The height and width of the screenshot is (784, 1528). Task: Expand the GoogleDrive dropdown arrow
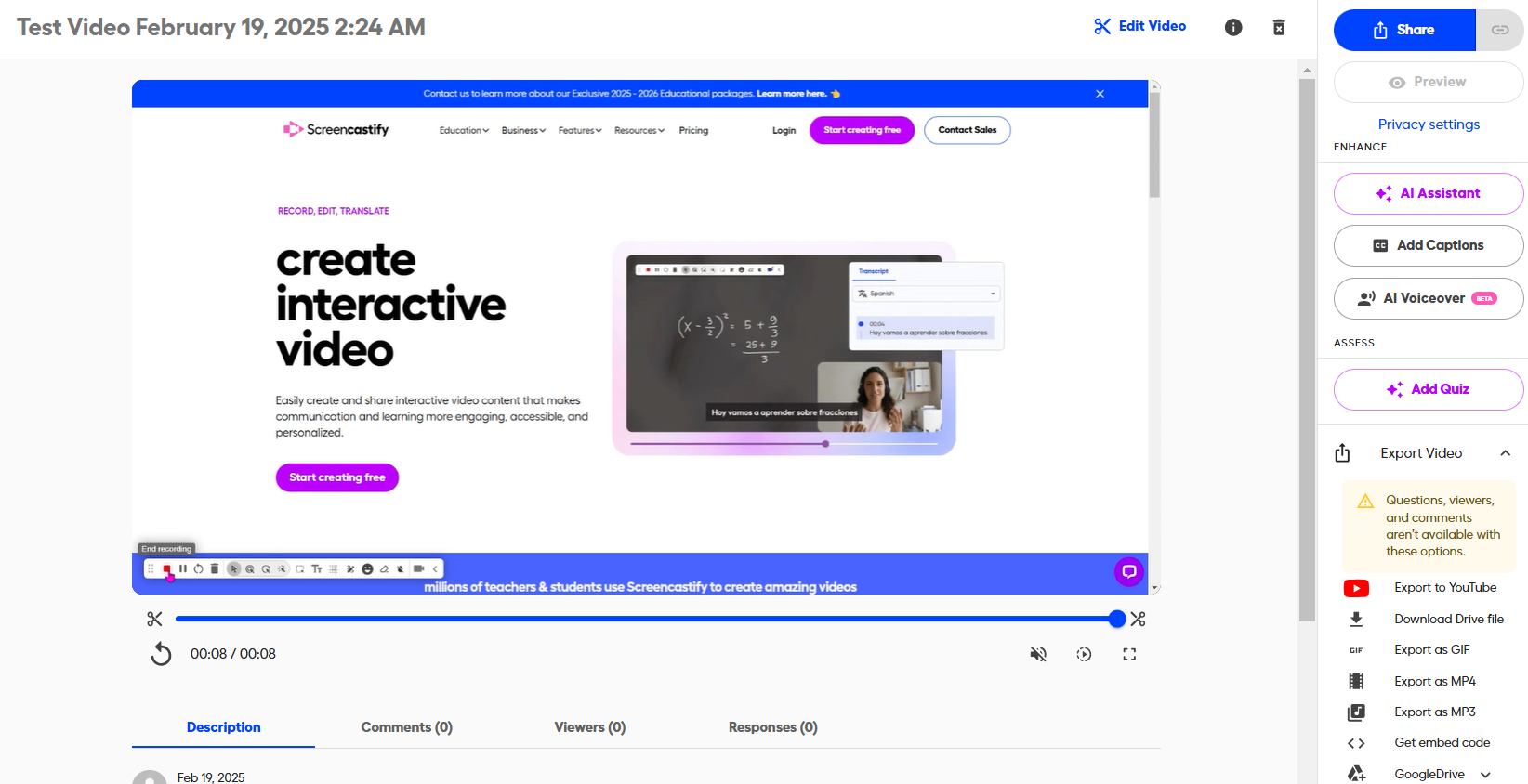point(1485,775)
